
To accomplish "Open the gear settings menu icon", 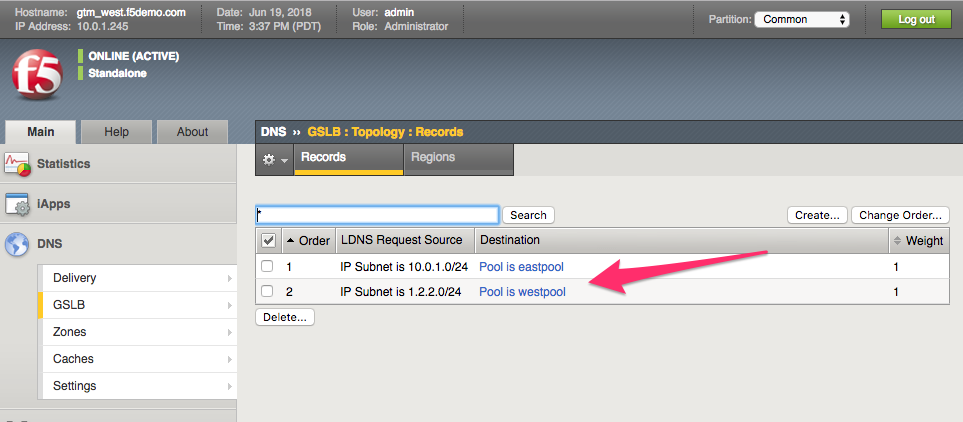I will 275,160.
